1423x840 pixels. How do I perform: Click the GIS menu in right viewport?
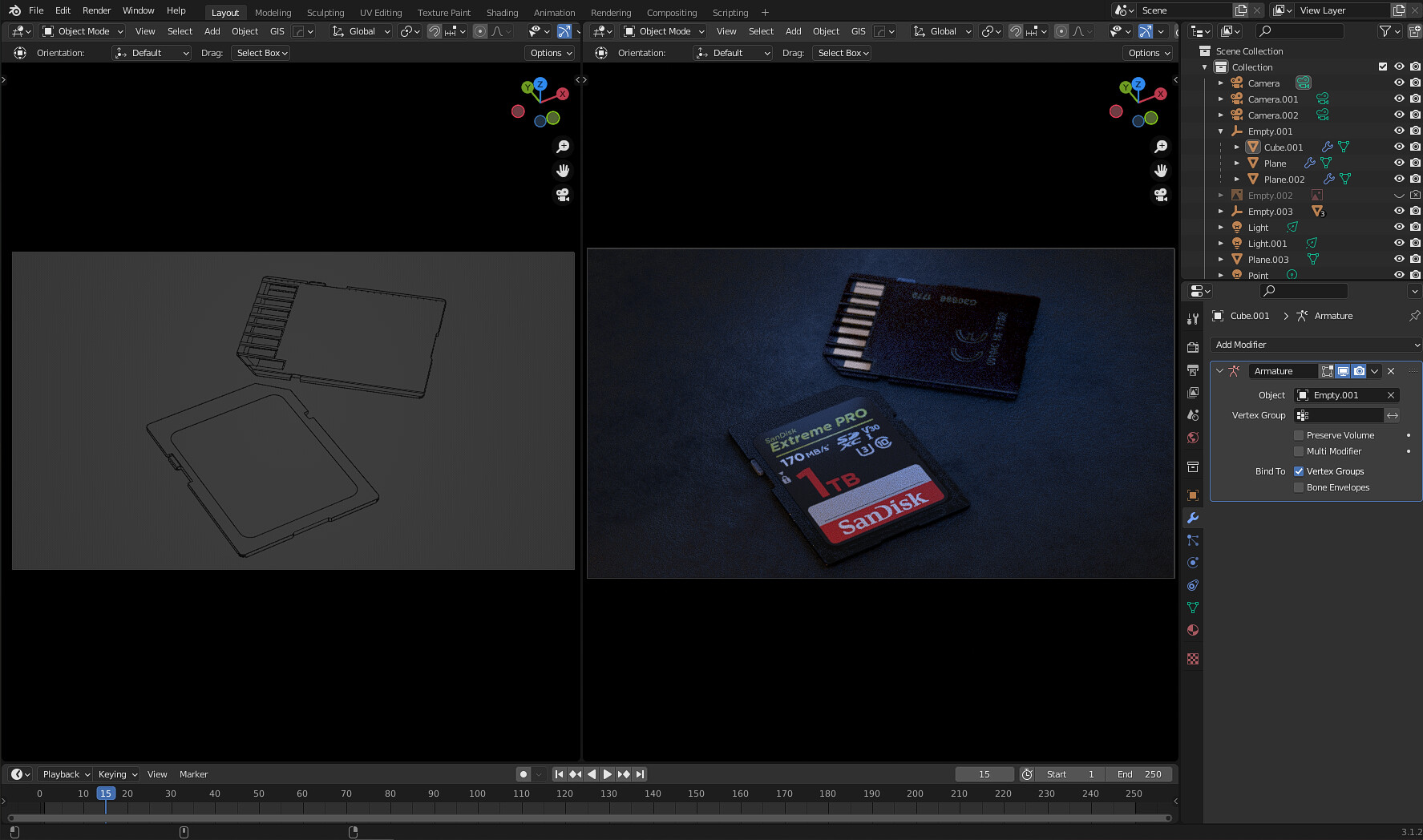point(858,31)
